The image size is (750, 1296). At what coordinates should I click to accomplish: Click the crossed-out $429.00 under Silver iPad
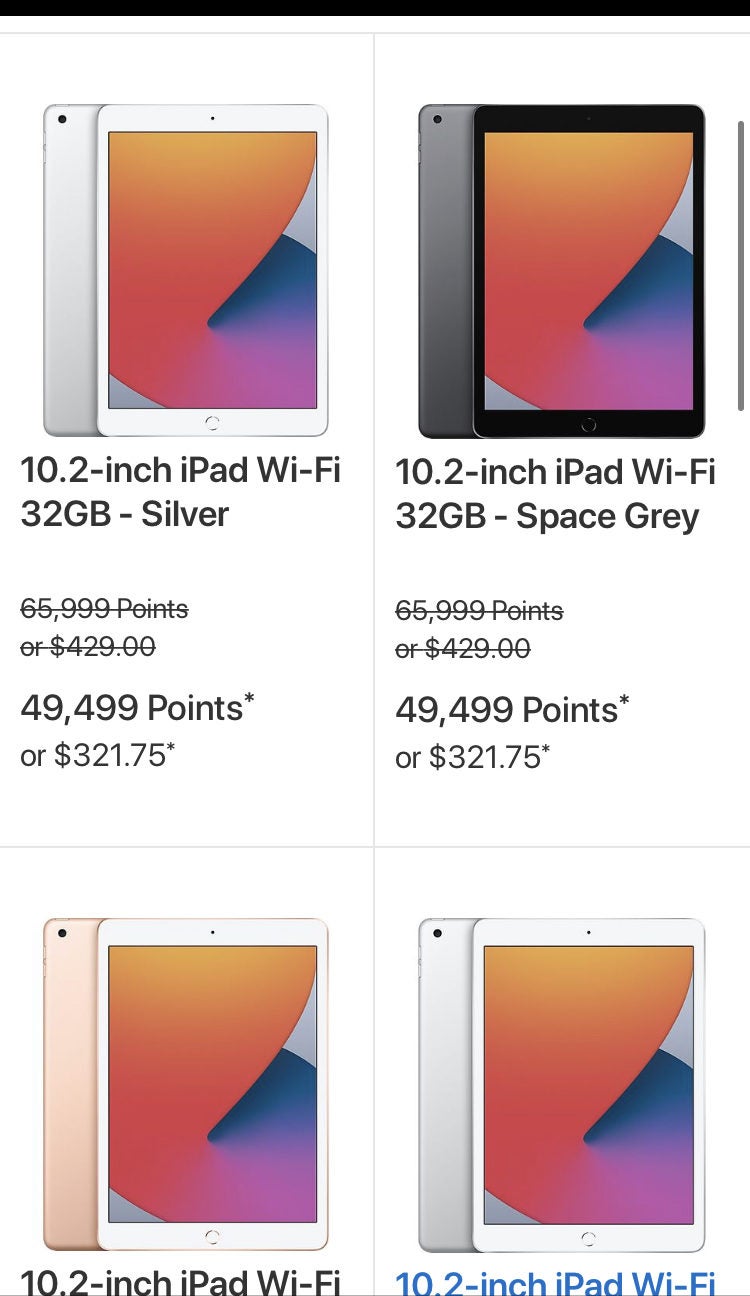pos(87,648)
